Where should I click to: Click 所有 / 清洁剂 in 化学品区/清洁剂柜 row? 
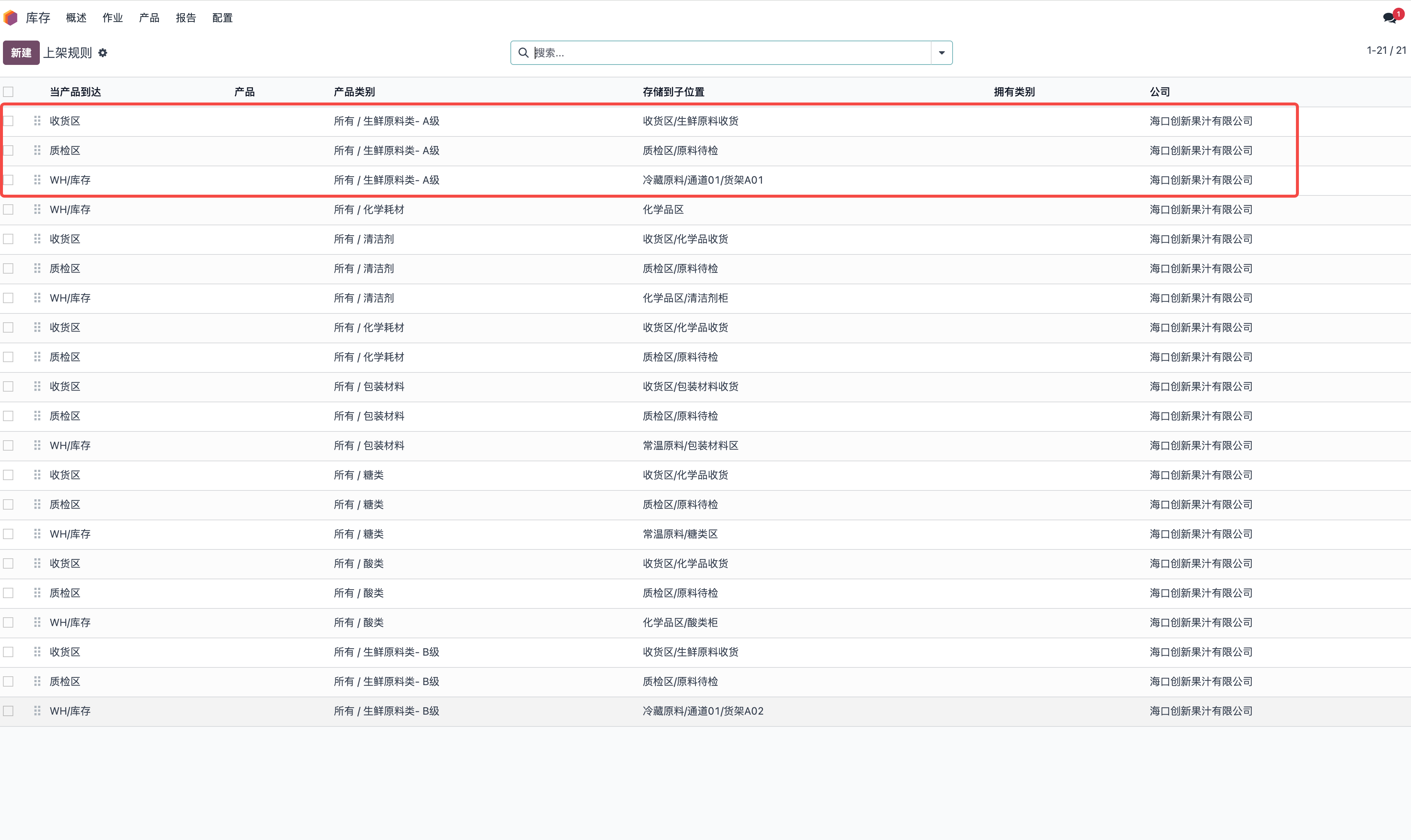coord(364,298)
